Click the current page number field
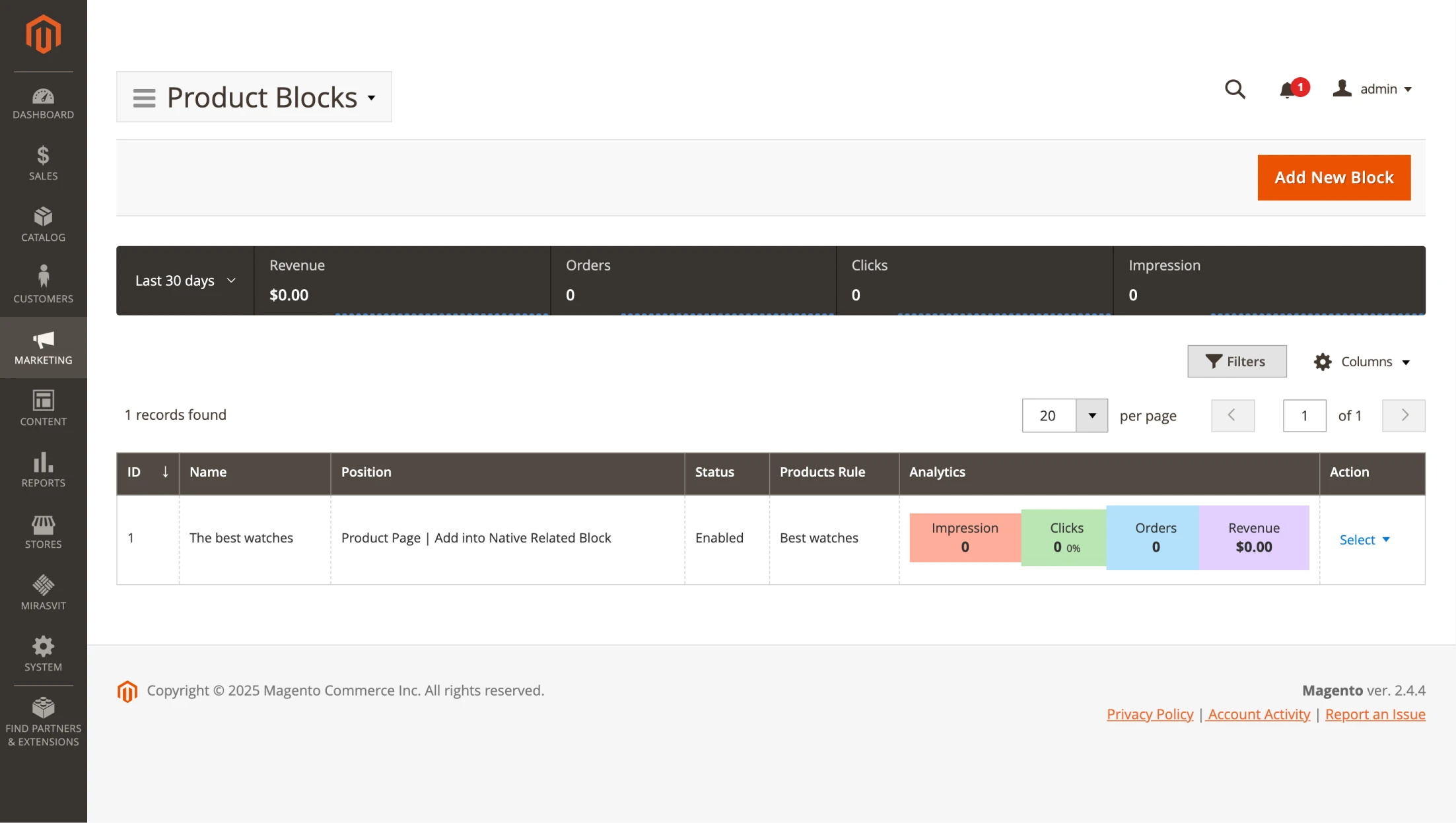 click(1304, 416)
